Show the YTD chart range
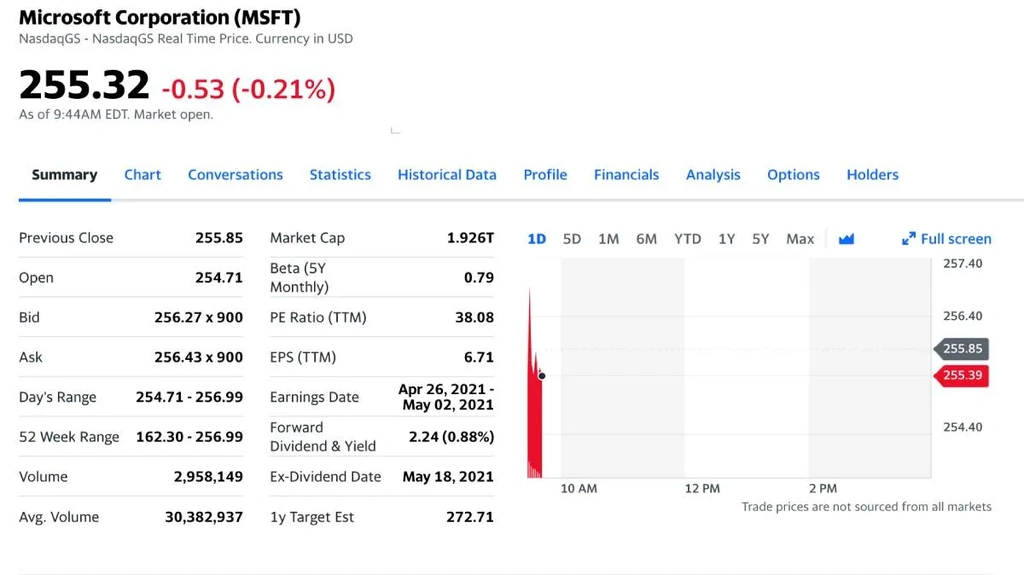 coord(687,239)
